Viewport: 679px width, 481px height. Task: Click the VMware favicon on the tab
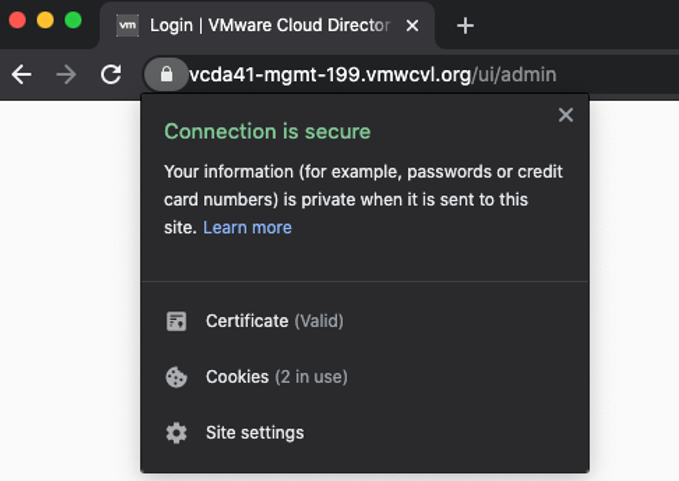127,25
